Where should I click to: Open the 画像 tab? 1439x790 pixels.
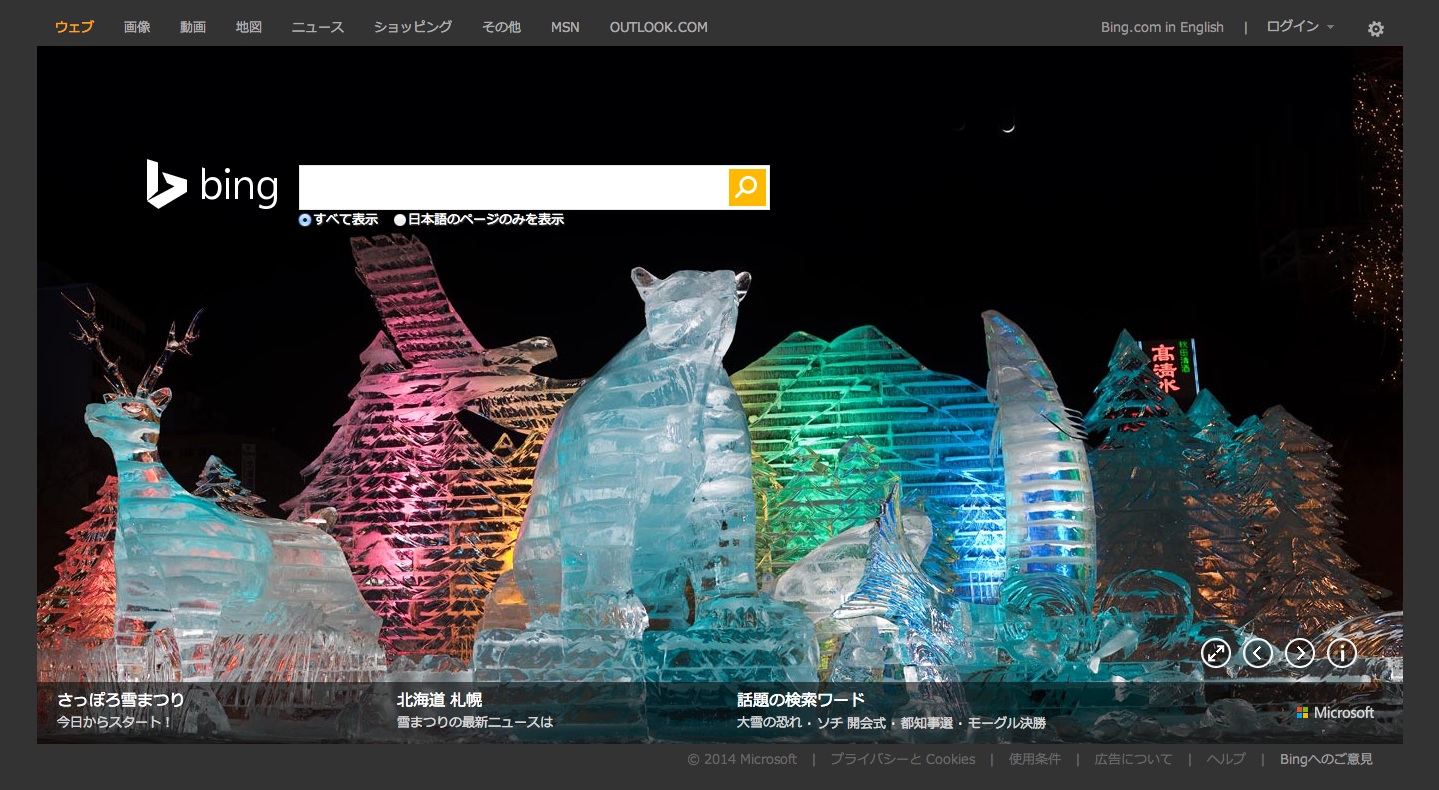(x=137, y=27)
